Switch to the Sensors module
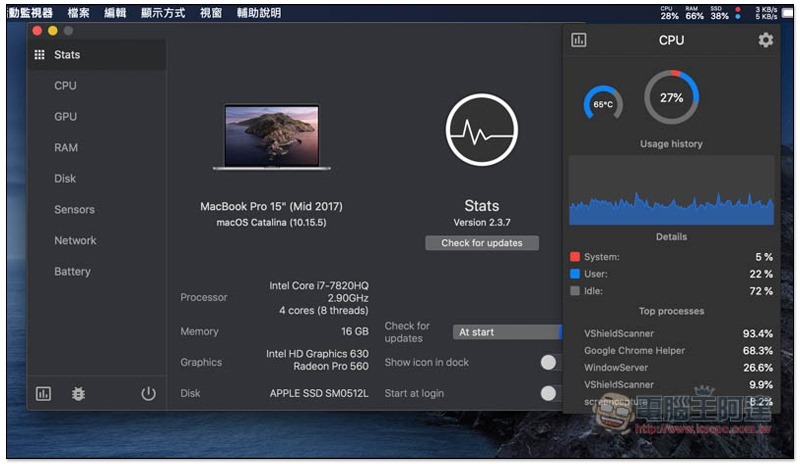The image size is (800, 464). [74, 210]
